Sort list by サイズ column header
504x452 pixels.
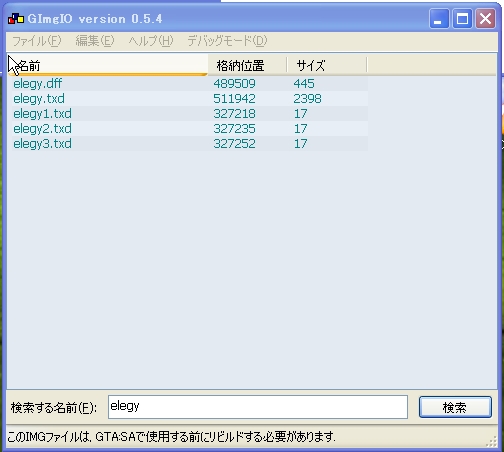point(327,65)
